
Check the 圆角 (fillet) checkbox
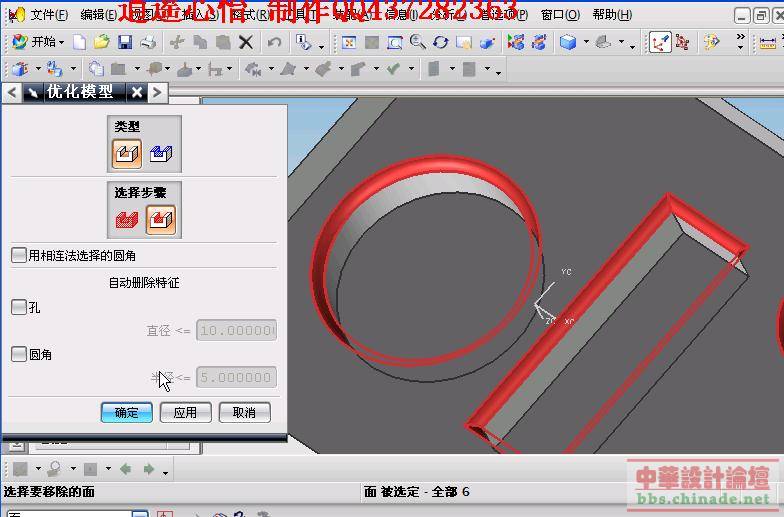coord(19,354)
